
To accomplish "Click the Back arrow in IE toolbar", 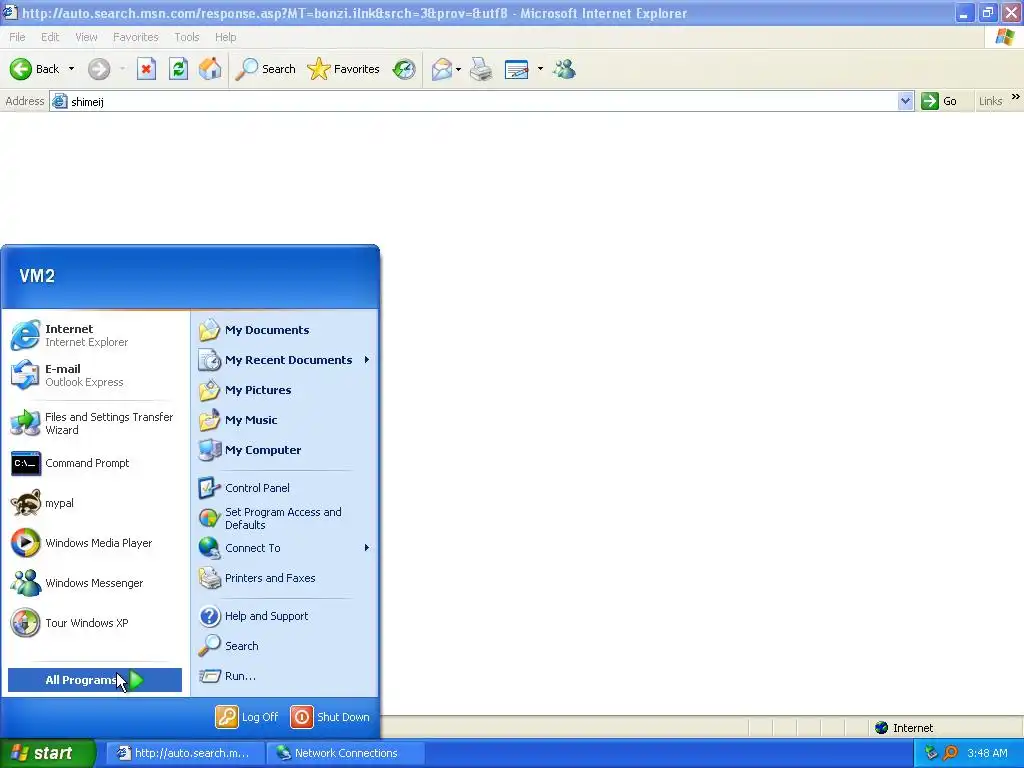I will click(35, 69).
